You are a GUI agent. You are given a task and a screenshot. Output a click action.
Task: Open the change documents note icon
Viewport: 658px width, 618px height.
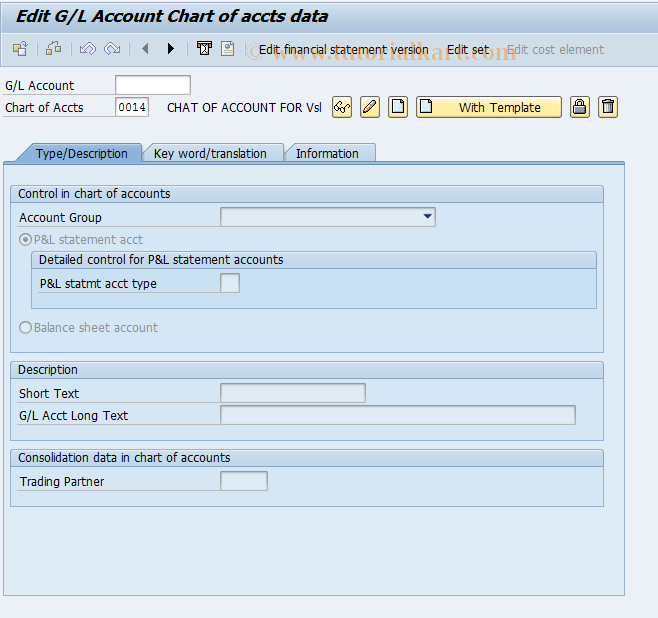[228, 49]
